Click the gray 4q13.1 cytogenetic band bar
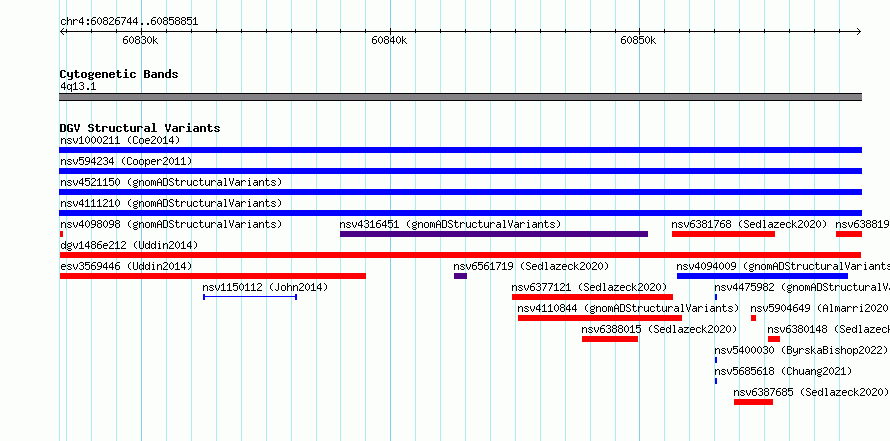 pos(461,97)
